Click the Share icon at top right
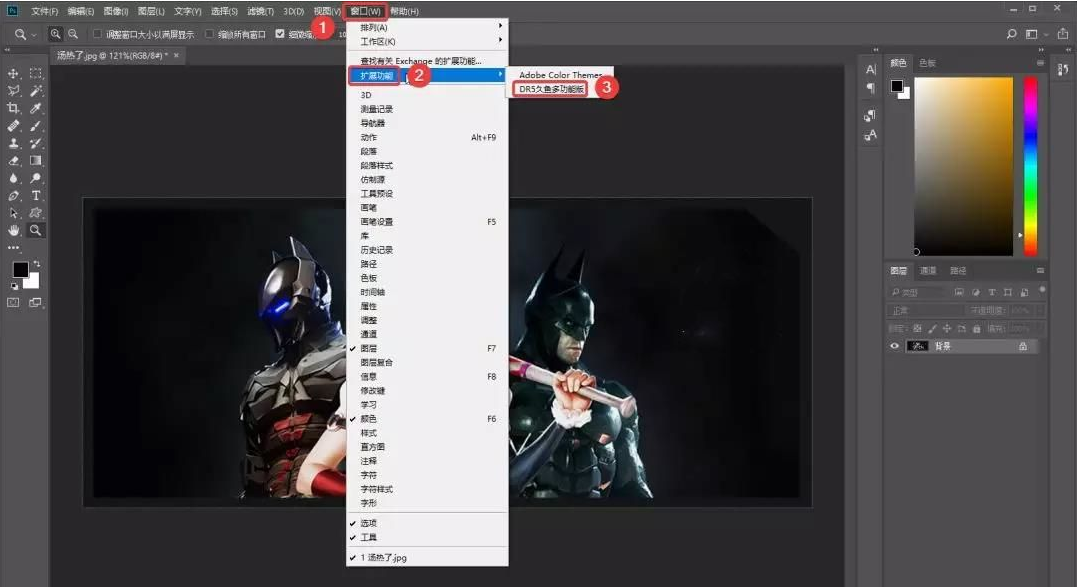Image resolution: width=1077 pixels, height=587 pixels. point(1063,34)
